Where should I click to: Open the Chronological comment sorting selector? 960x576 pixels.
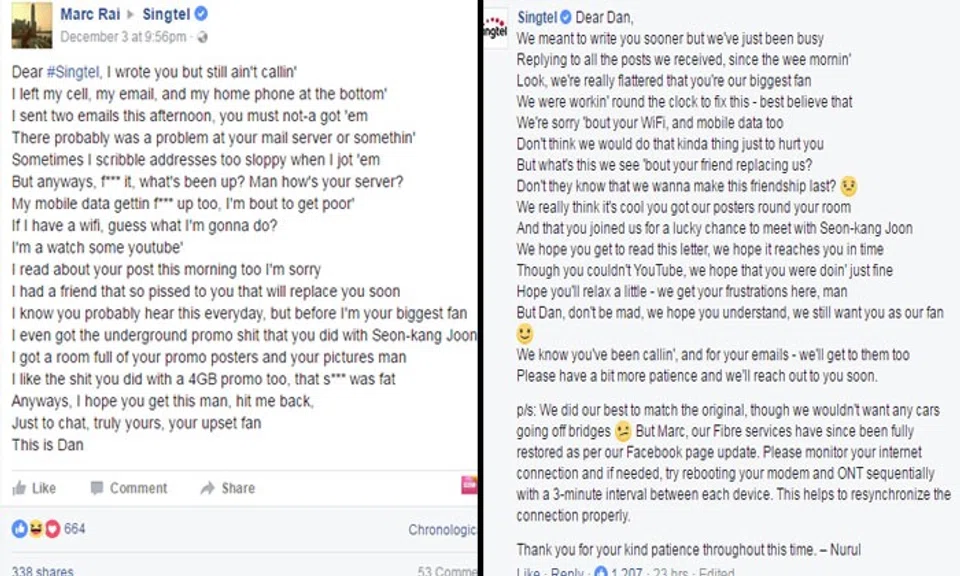pyautogui.click(x=441, y=531)
